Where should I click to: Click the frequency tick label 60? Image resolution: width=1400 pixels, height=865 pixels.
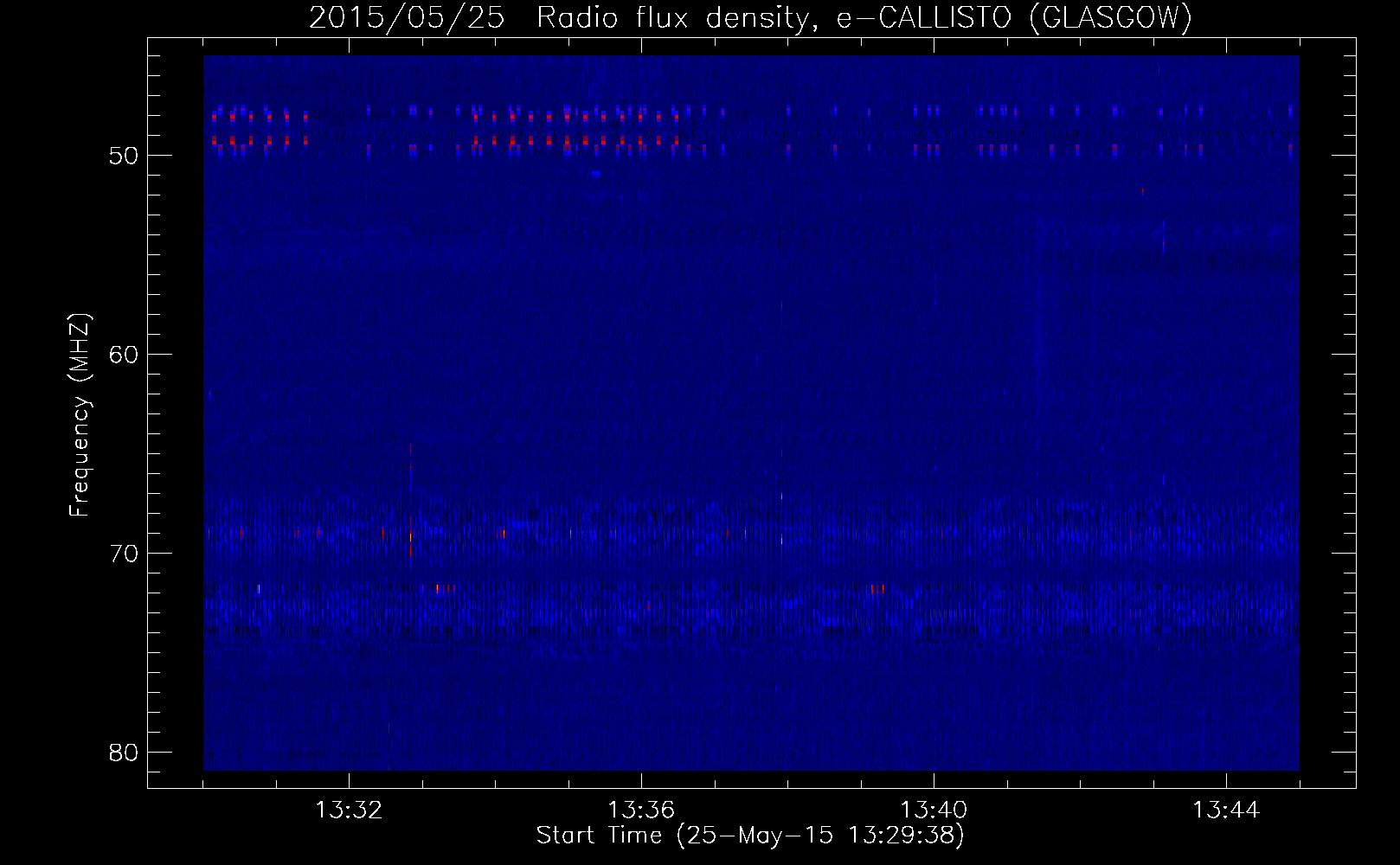(x=124, y=355)
